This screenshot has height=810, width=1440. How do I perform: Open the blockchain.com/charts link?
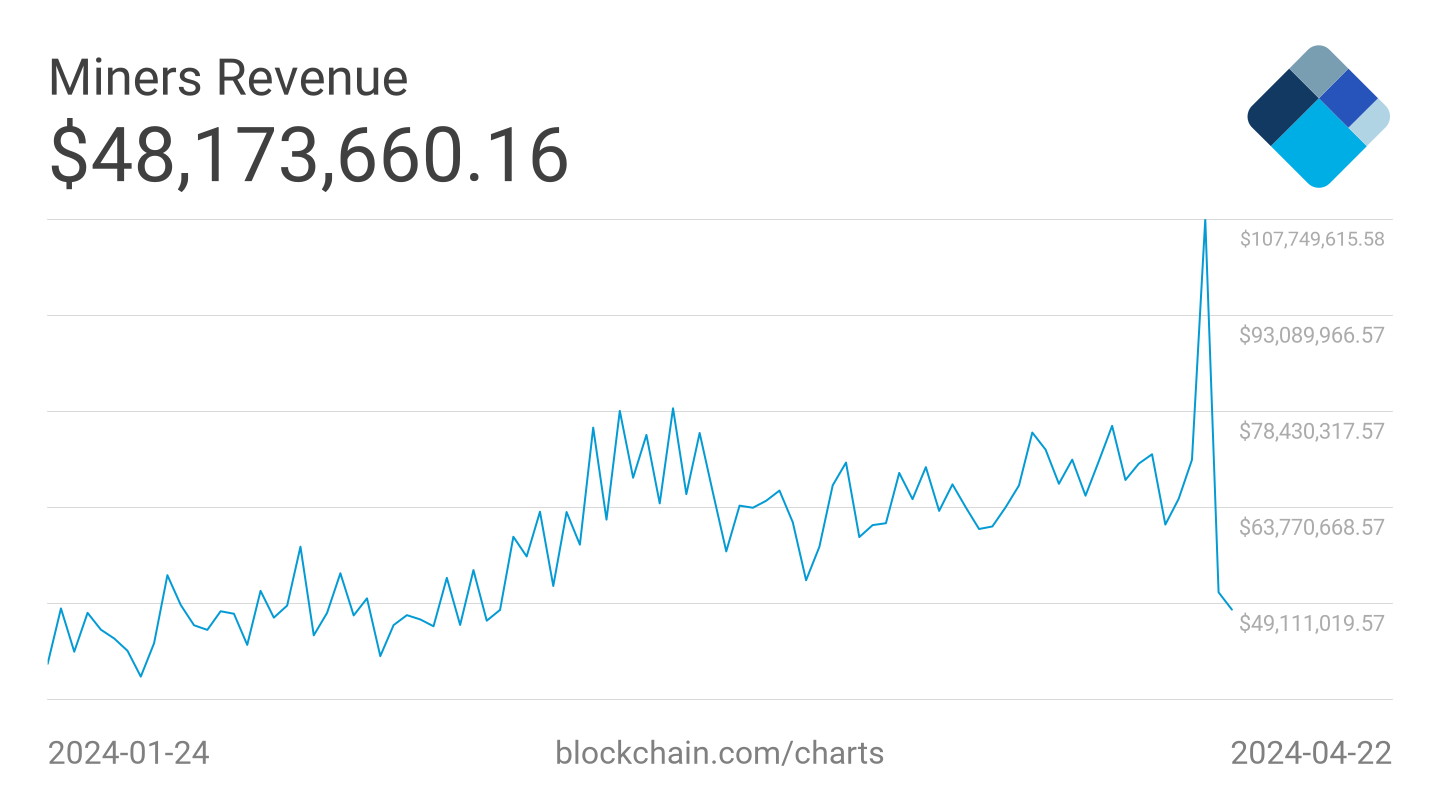click(719, 752)
